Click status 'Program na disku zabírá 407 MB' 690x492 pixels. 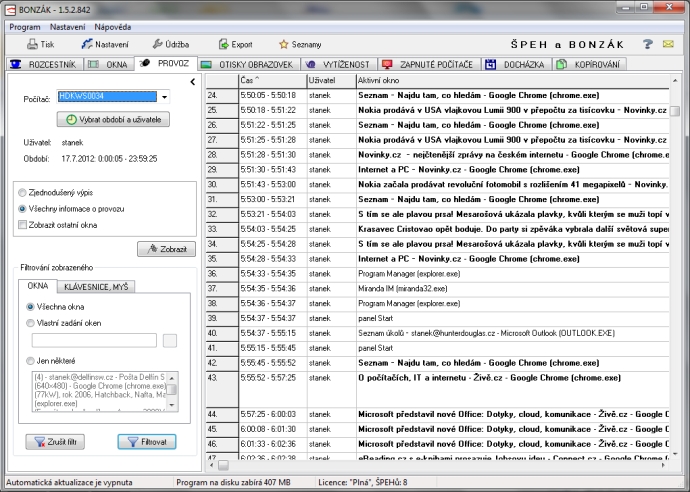[233, 482]
